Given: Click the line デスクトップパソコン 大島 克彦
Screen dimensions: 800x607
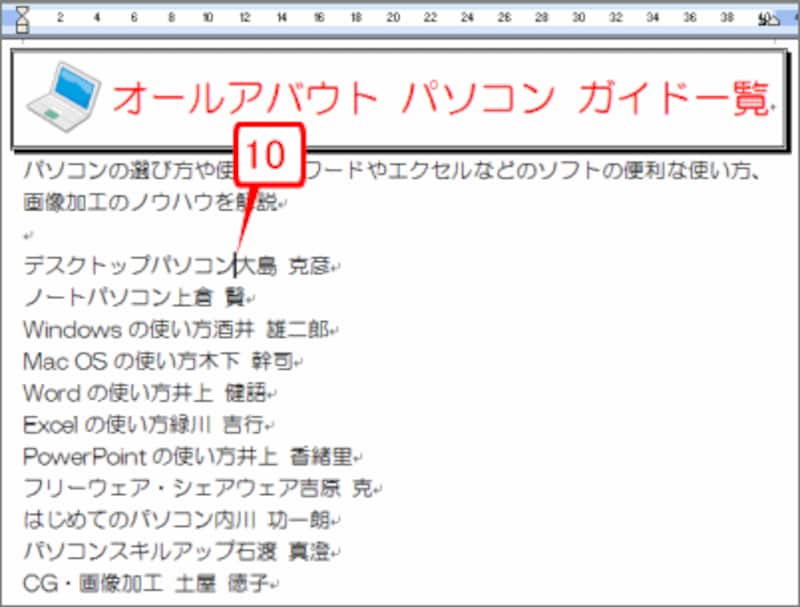Looking at the screenshot, I should (180, 264).
